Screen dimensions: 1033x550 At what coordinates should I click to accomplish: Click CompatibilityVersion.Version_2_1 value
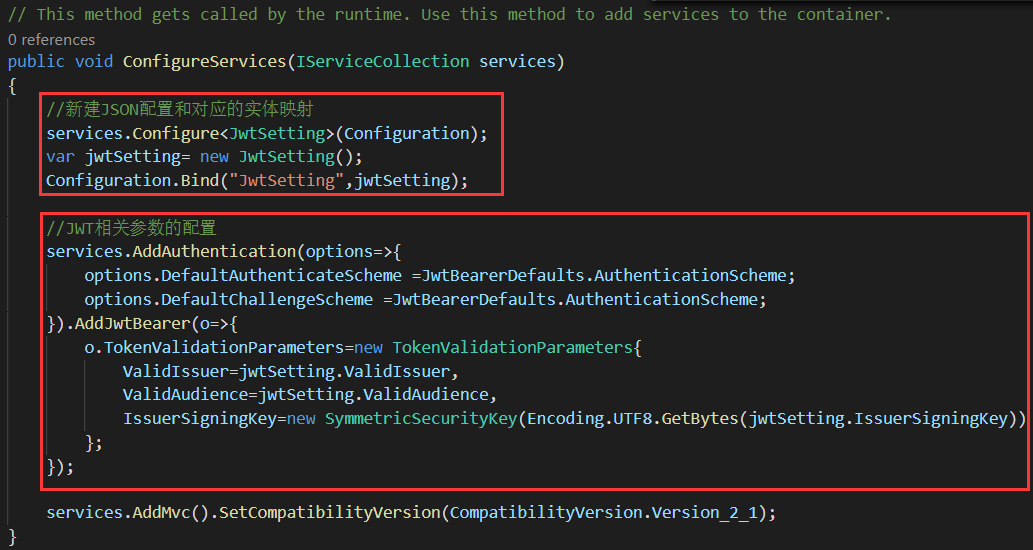(x=603, y=512)
